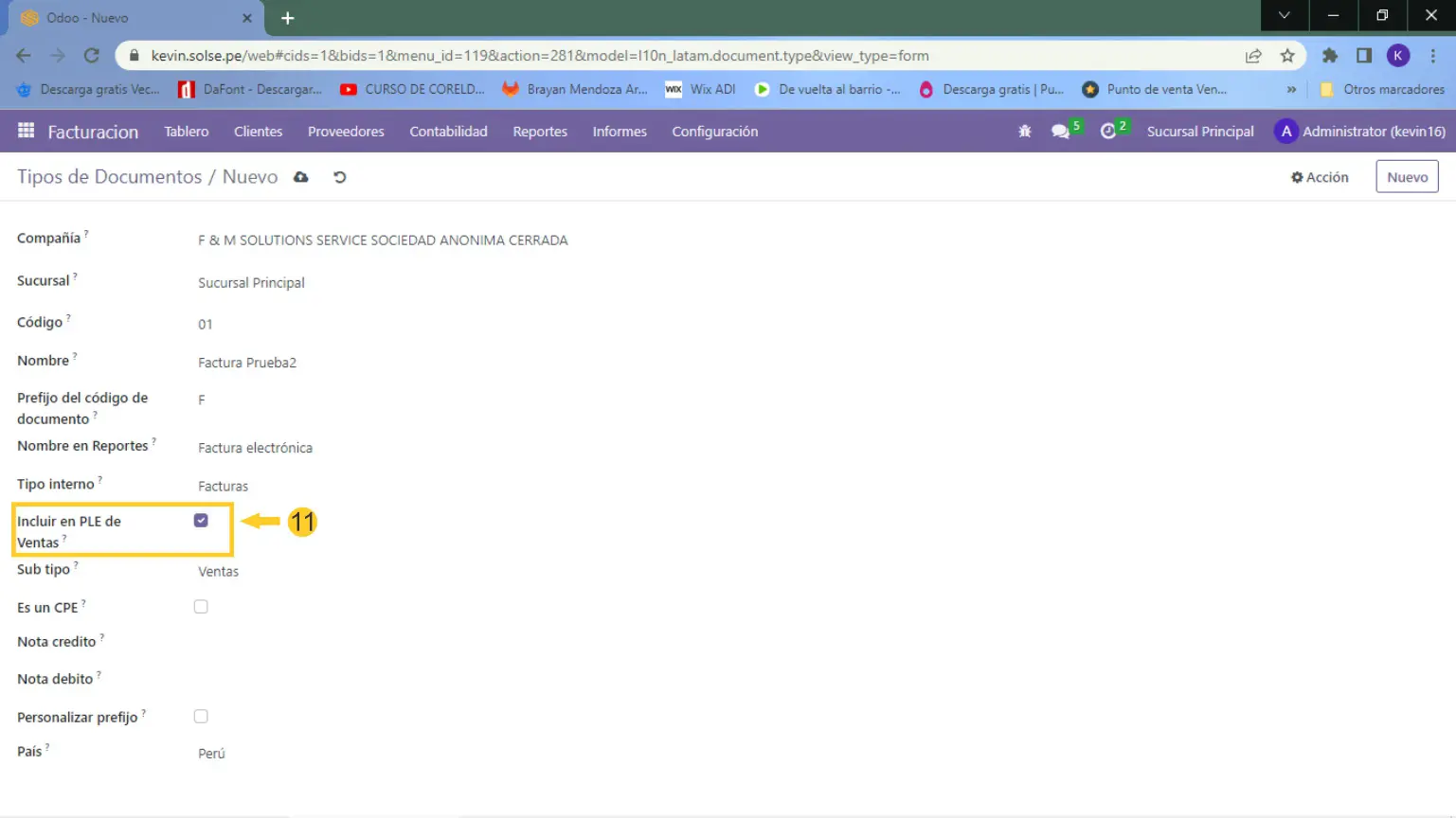The width and height of the screenshot is (1456, 818).
Task: Click the Facturacion app title
Action: coord(93,132)
